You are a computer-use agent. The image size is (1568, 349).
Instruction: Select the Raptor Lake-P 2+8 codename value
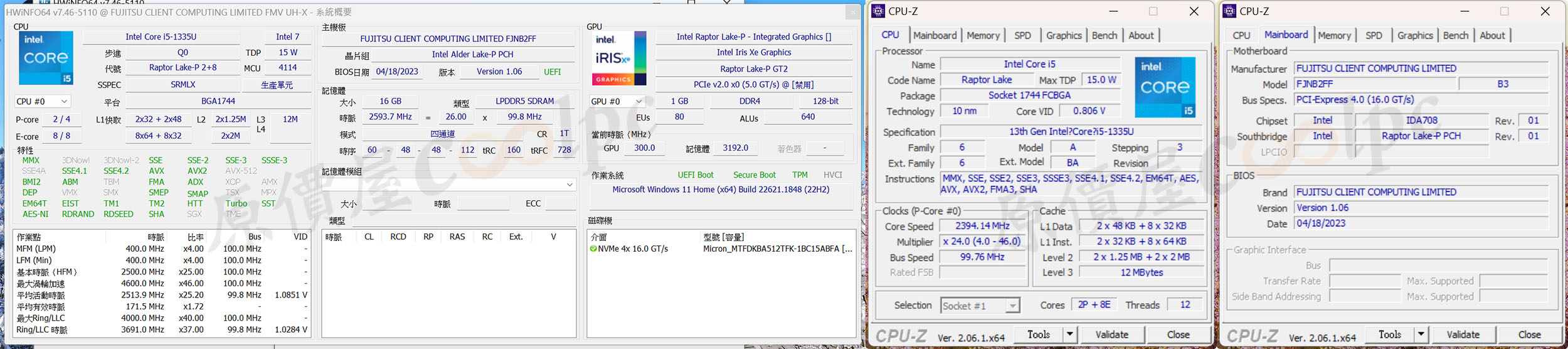(183, 68)
